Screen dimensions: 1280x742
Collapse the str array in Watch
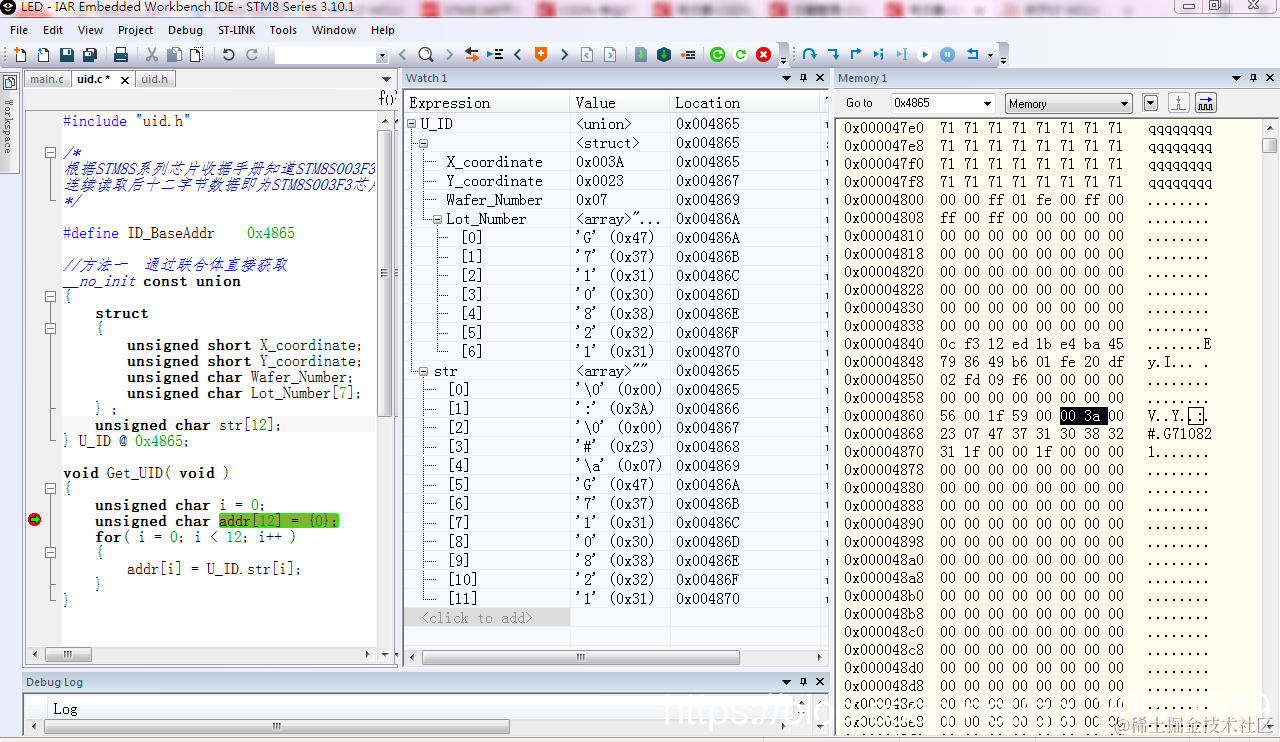click(x=423, y=371)
